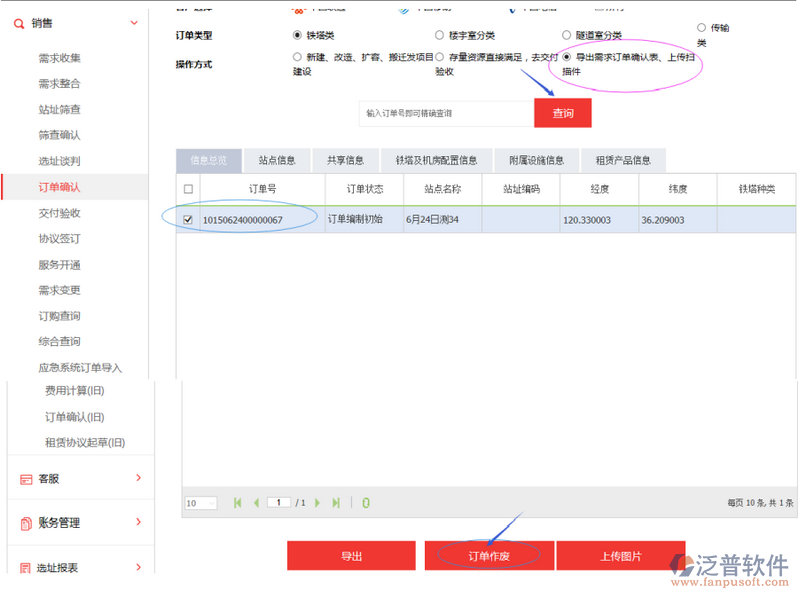Screen dimensions: 799x598
Task: Go to previous page in pagination
Action: [x=256, y=503]
